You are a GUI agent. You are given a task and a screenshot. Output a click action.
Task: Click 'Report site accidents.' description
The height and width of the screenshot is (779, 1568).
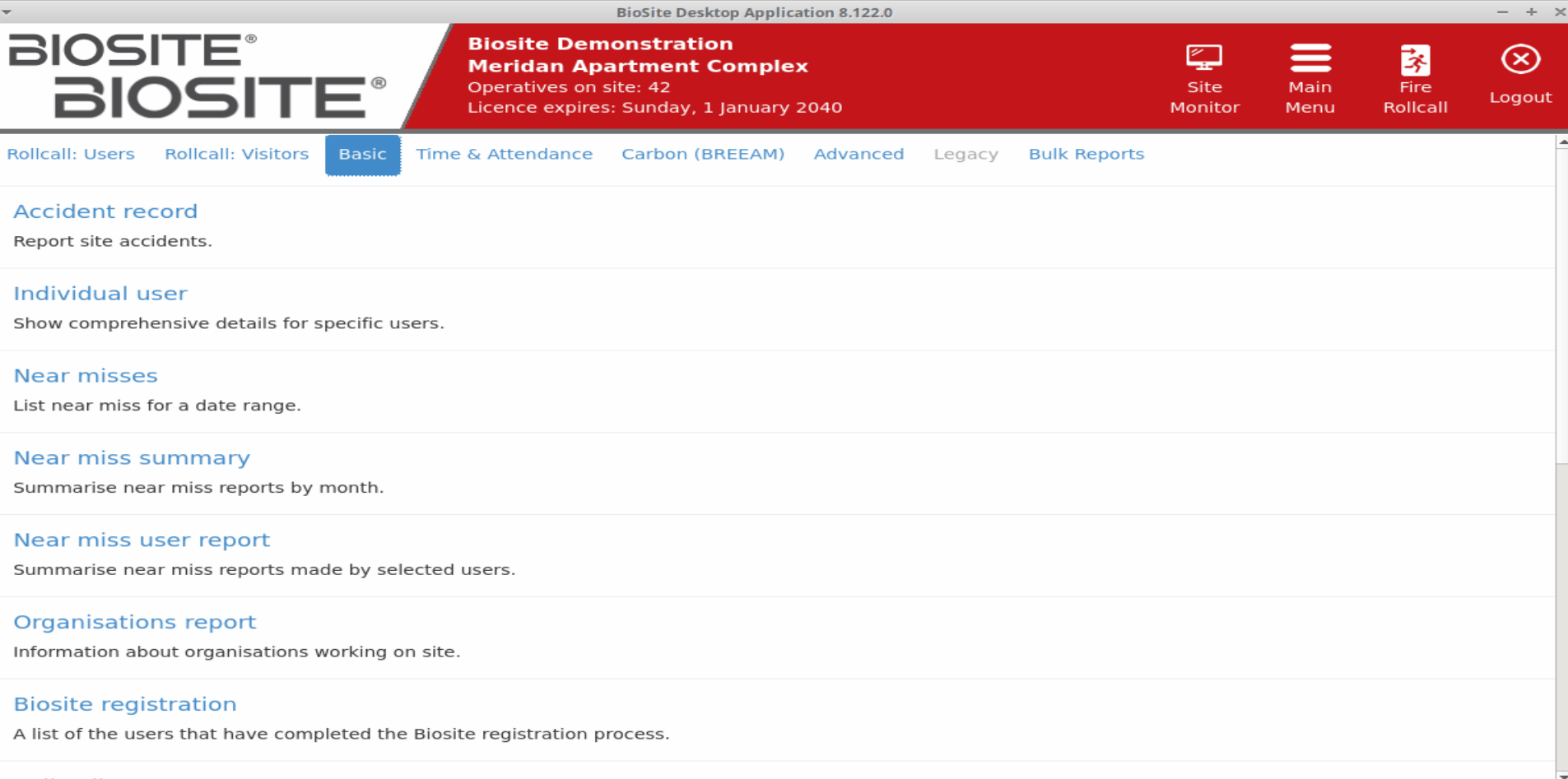(113, 241)
